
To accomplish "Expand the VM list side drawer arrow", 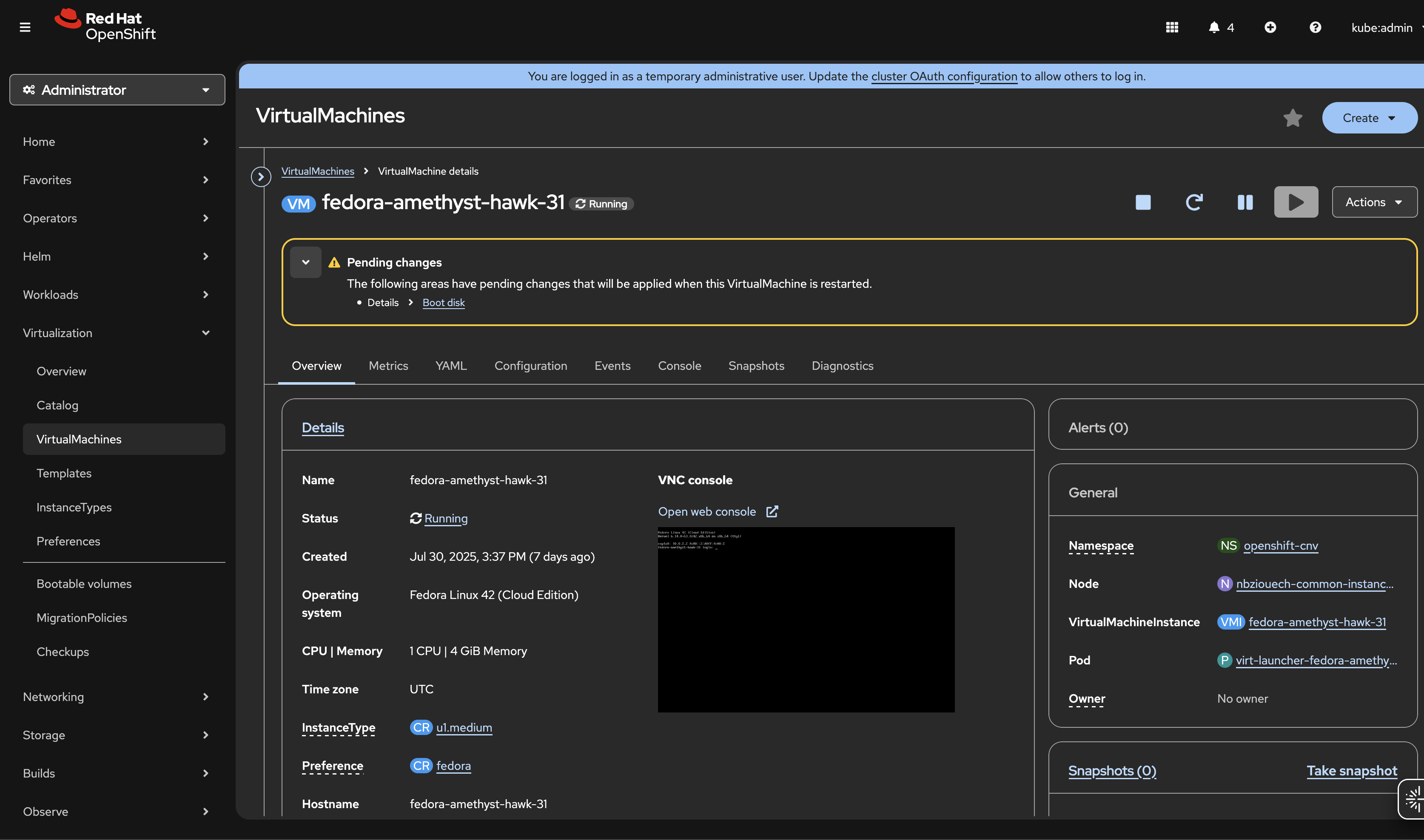I will 260,176.
